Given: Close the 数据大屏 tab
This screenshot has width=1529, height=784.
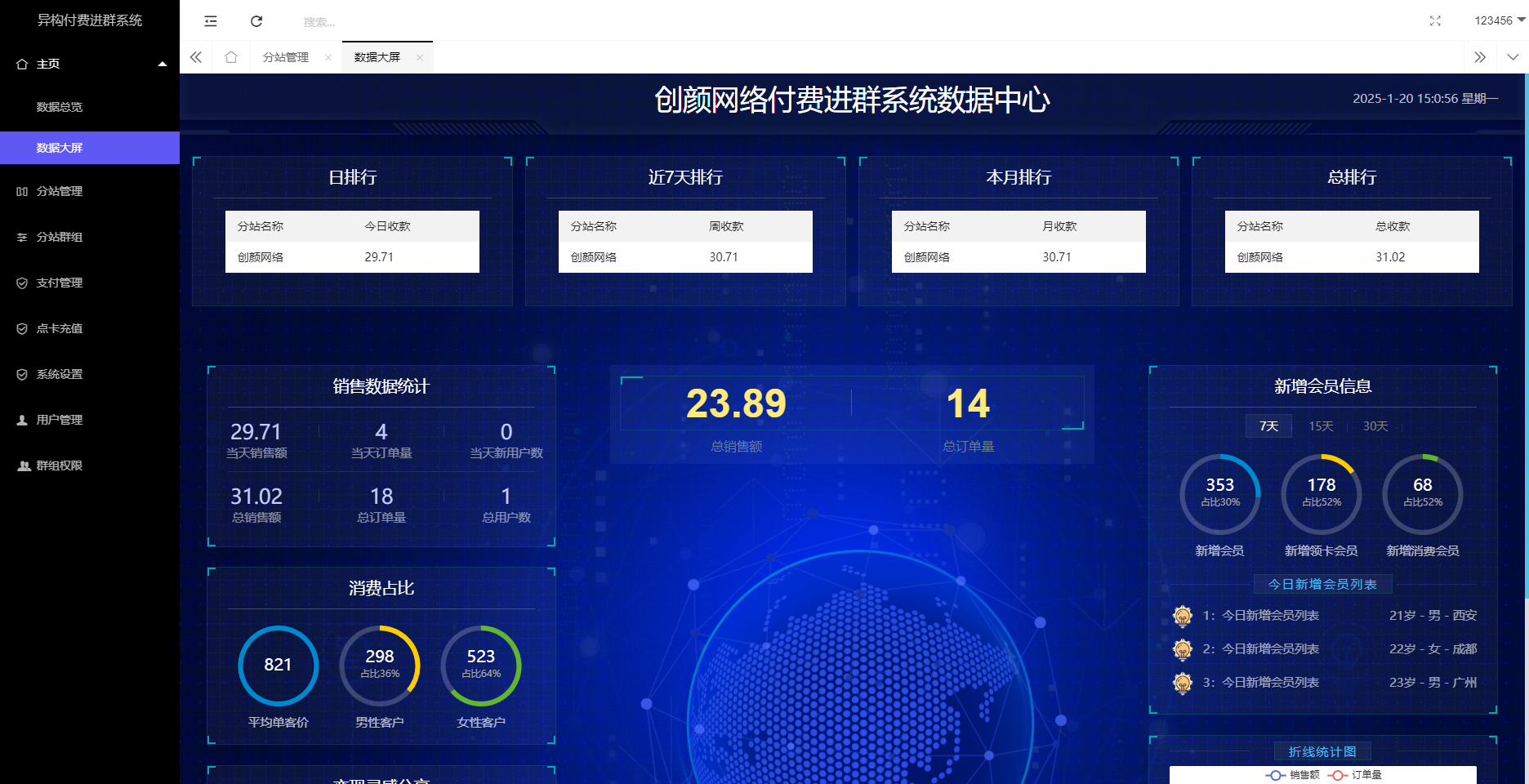Looking at the screenshot, I should point(420,57).
